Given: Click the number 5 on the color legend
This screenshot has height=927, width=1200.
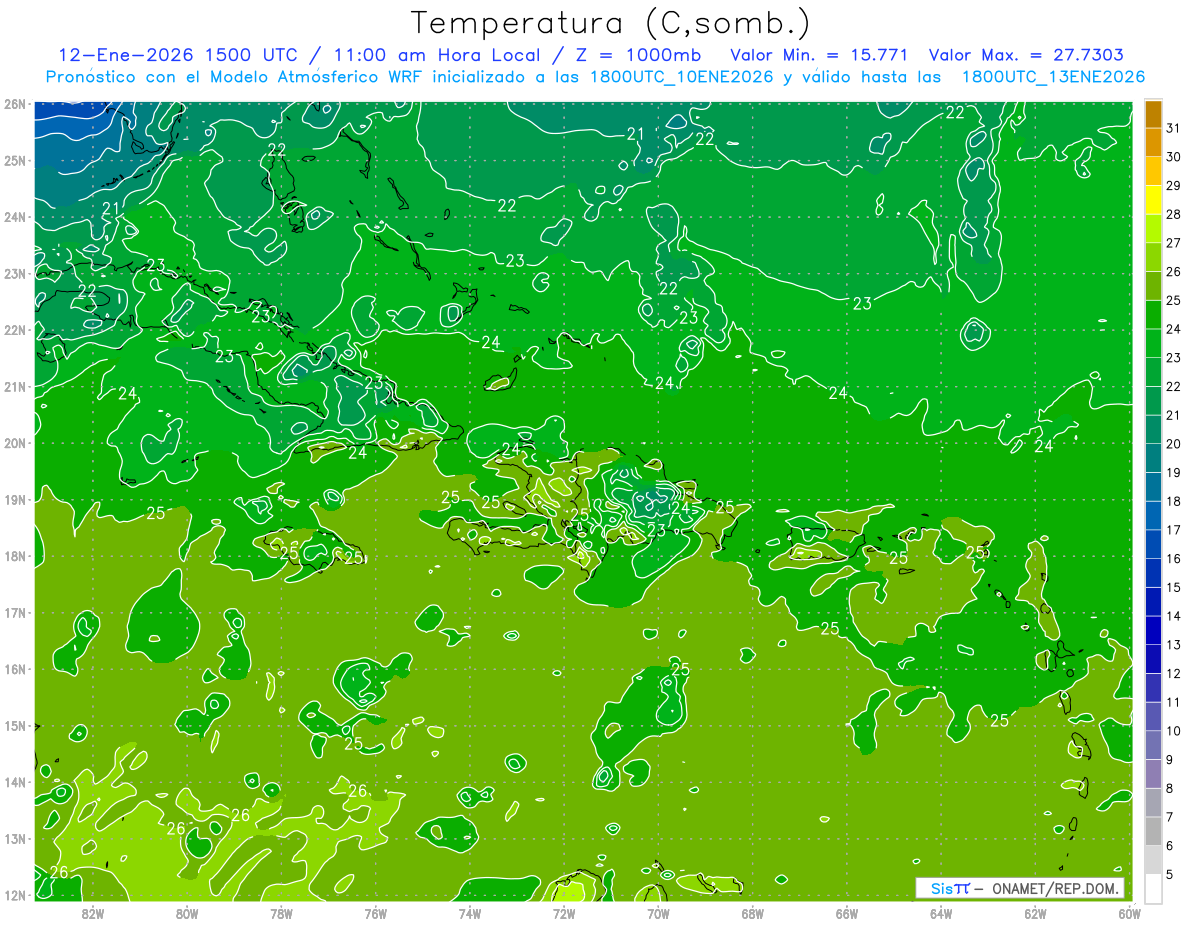Looking at the screenshot, I should (x=1170, y=874).
